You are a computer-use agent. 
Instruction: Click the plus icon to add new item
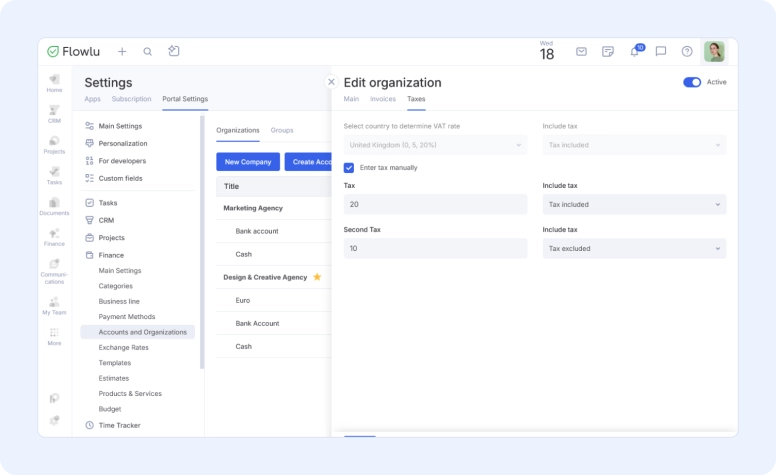122,52
